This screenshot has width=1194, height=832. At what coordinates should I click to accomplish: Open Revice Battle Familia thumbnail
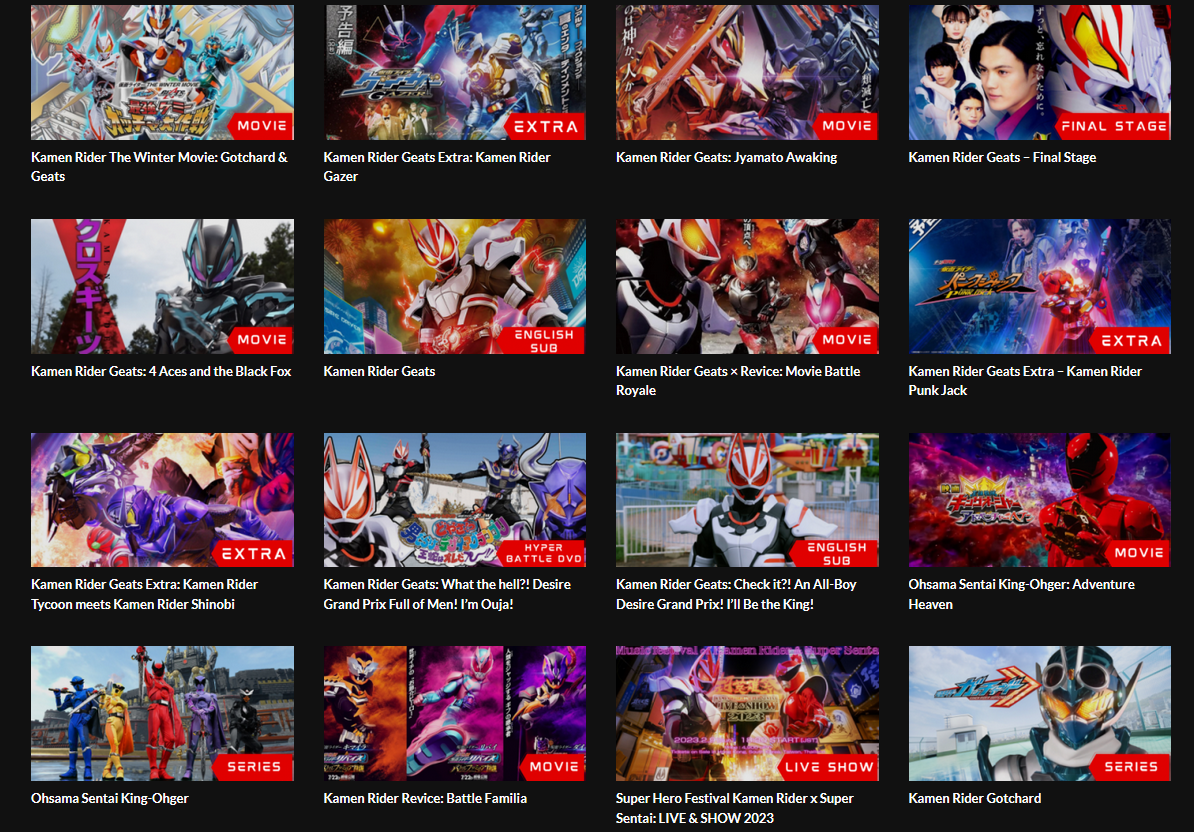[455, 713]
